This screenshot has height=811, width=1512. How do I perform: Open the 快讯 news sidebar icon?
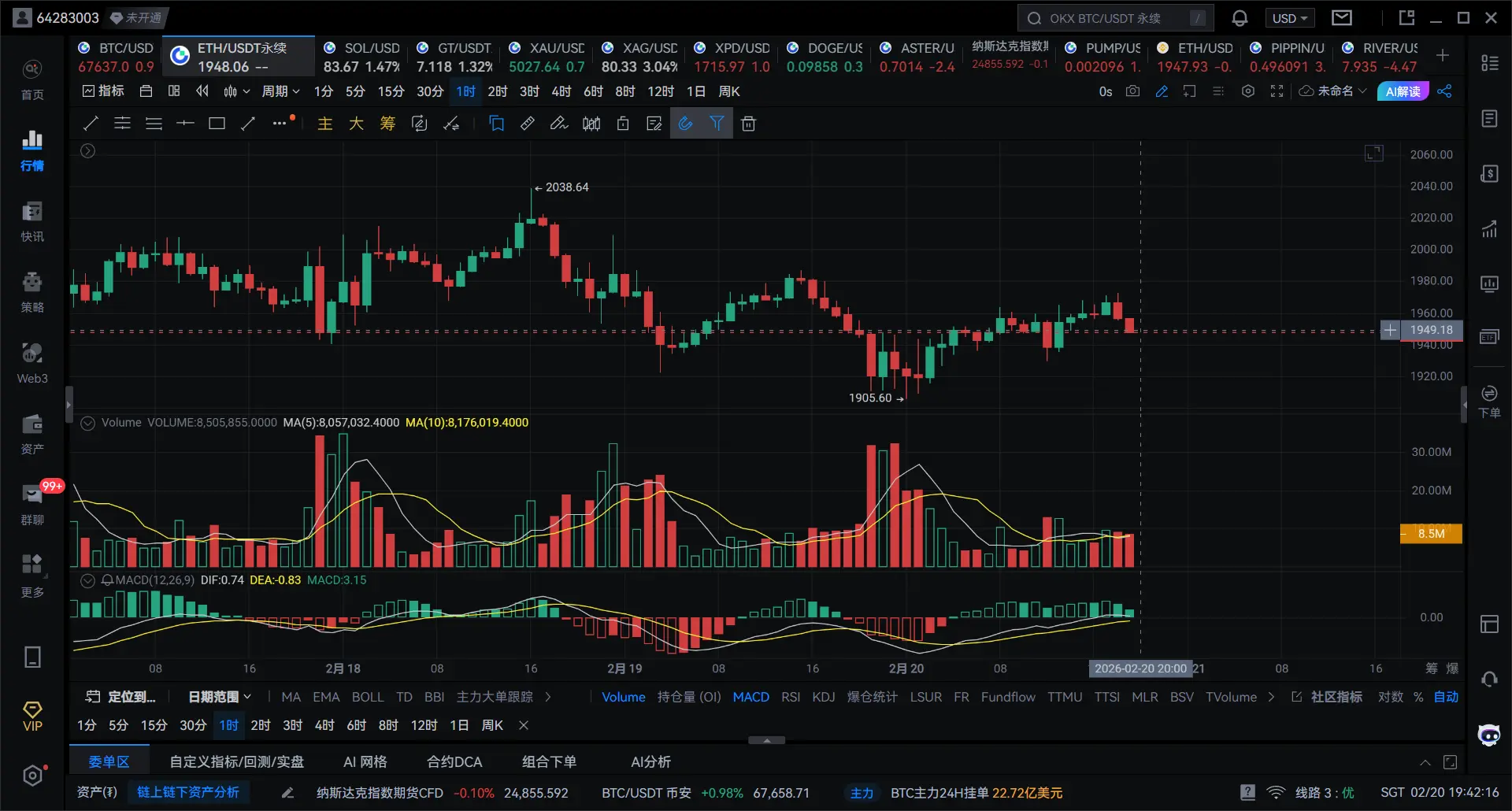tap(32, 221)
